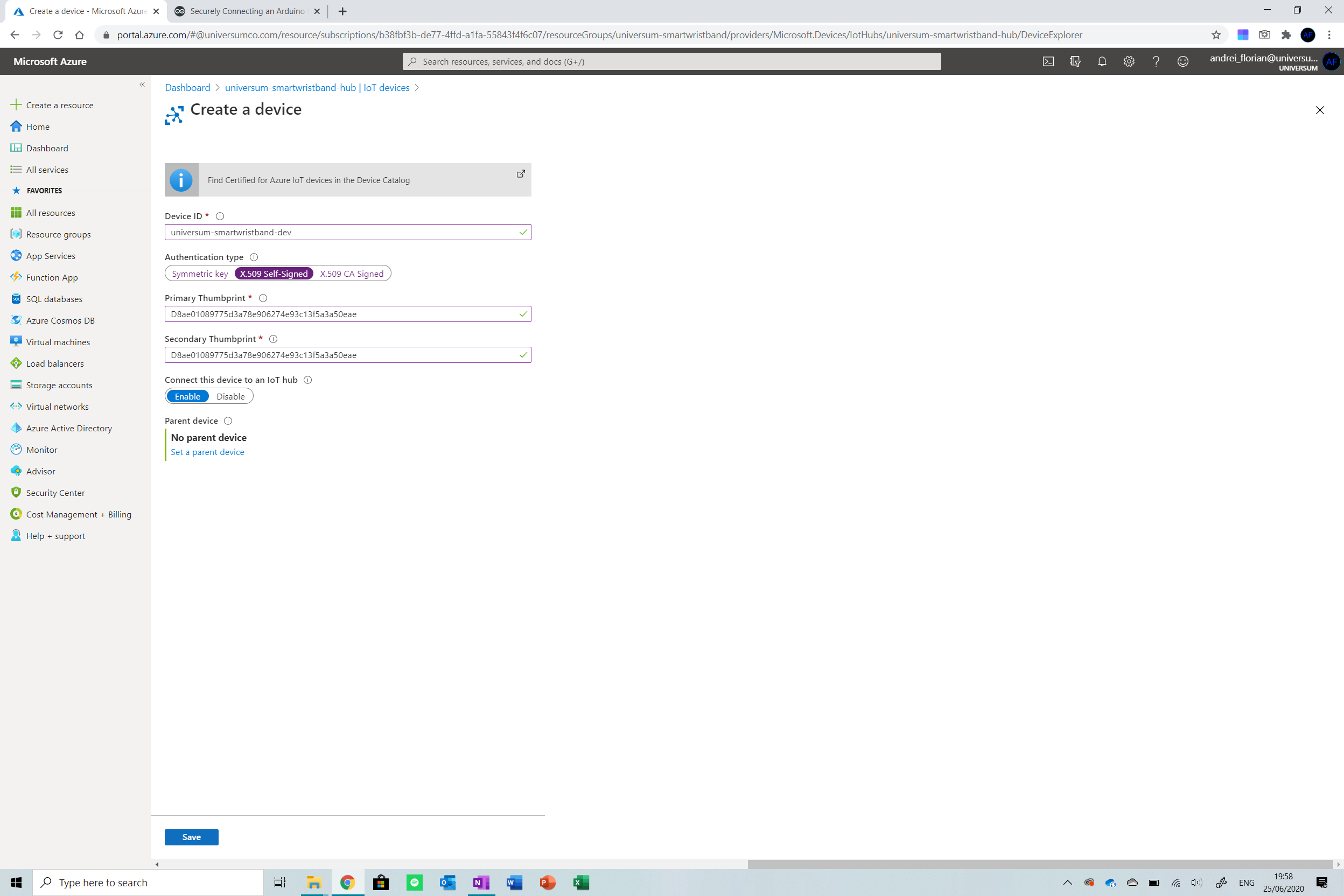
Task: Select Symmetric key authentication type
Action: point(199,274)
